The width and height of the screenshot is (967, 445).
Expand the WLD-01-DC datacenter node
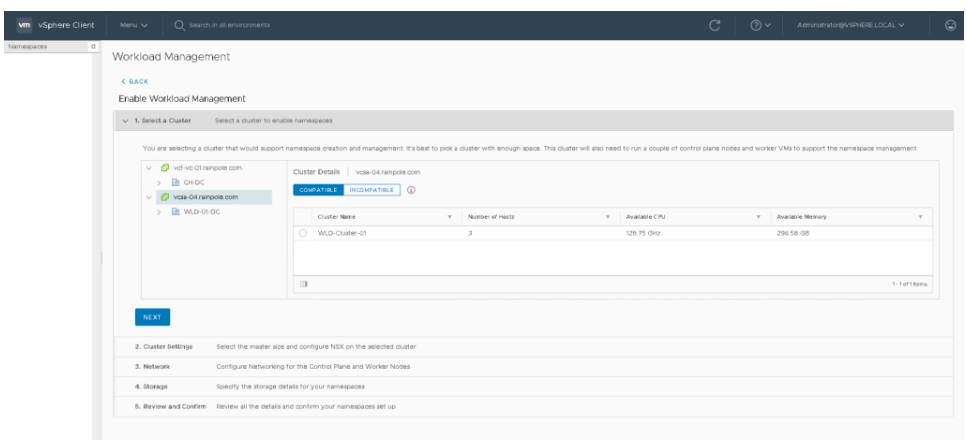[158, 211]
